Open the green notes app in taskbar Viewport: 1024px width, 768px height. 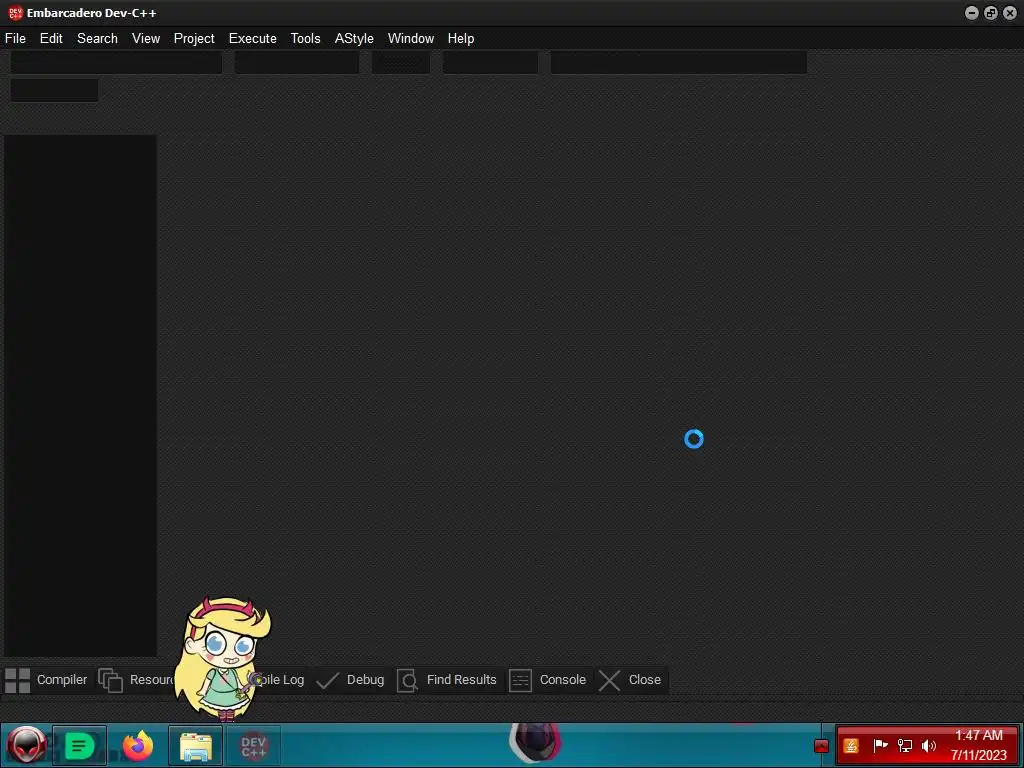click(79, 745)
